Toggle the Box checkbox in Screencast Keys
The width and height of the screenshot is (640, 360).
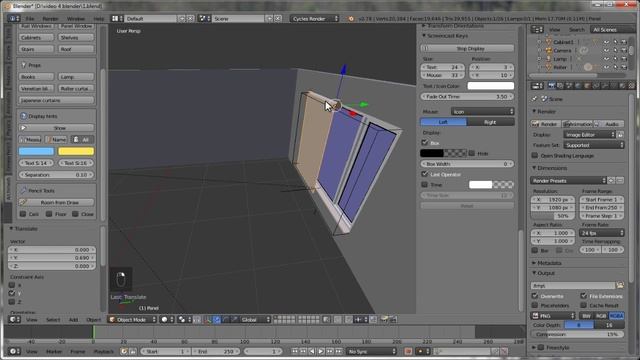coord(425,142)
